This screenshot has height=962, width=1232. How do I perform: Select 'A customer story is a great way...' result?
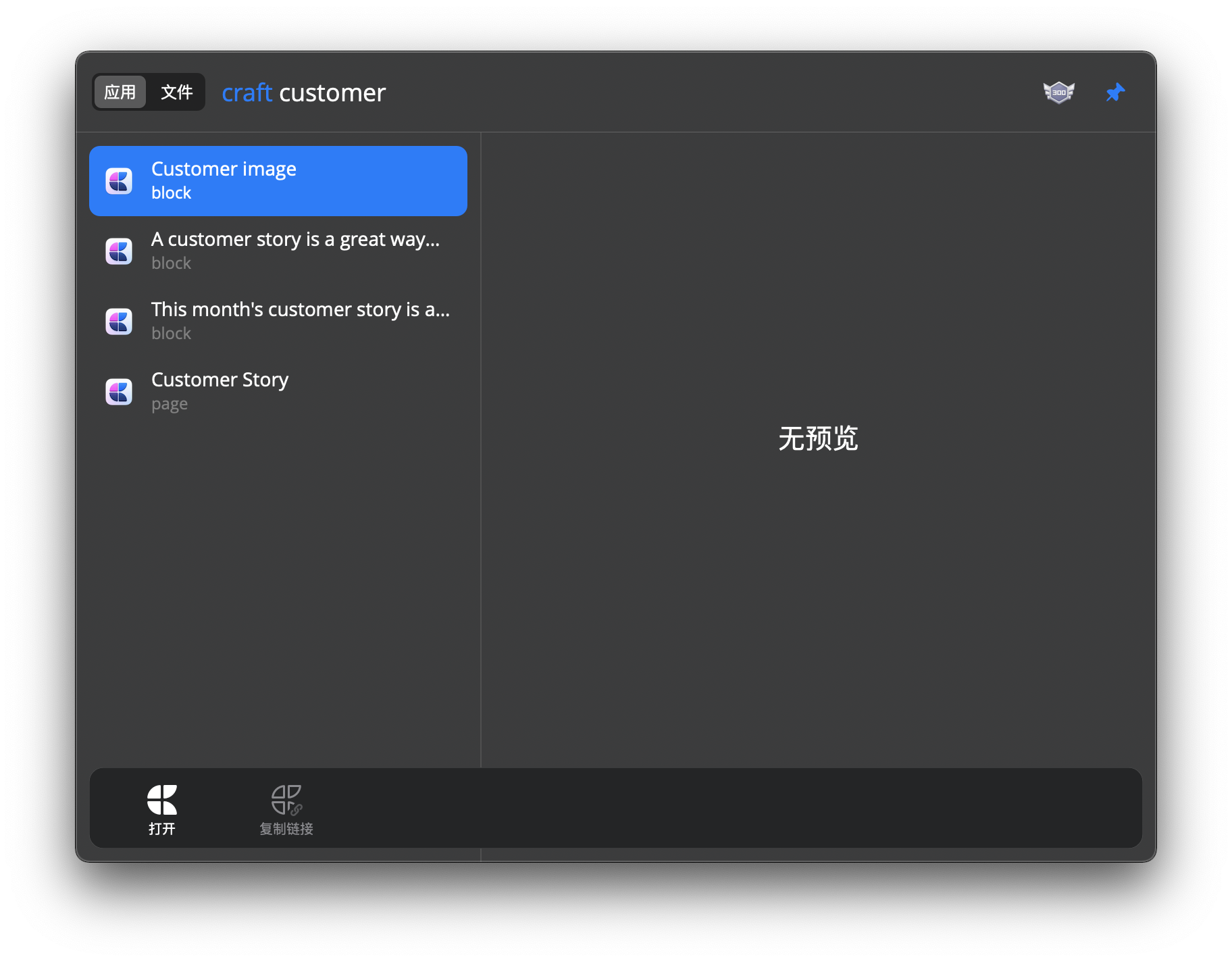click(x=278, y=251)
